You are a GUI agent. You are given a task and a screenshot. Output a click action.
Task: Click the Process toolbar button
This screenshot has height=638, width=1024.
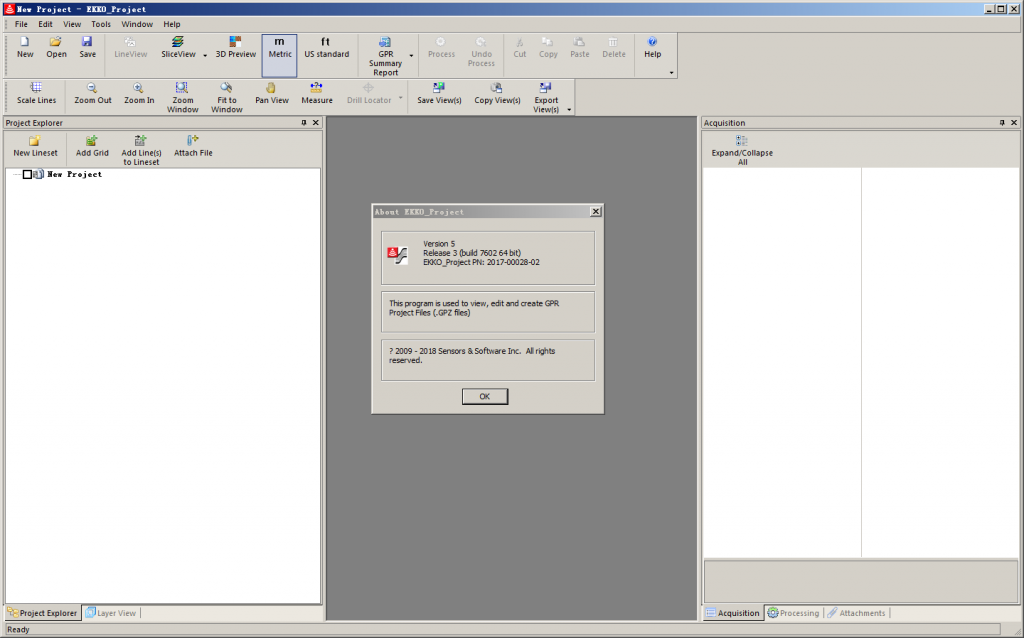tap(441, 48)
